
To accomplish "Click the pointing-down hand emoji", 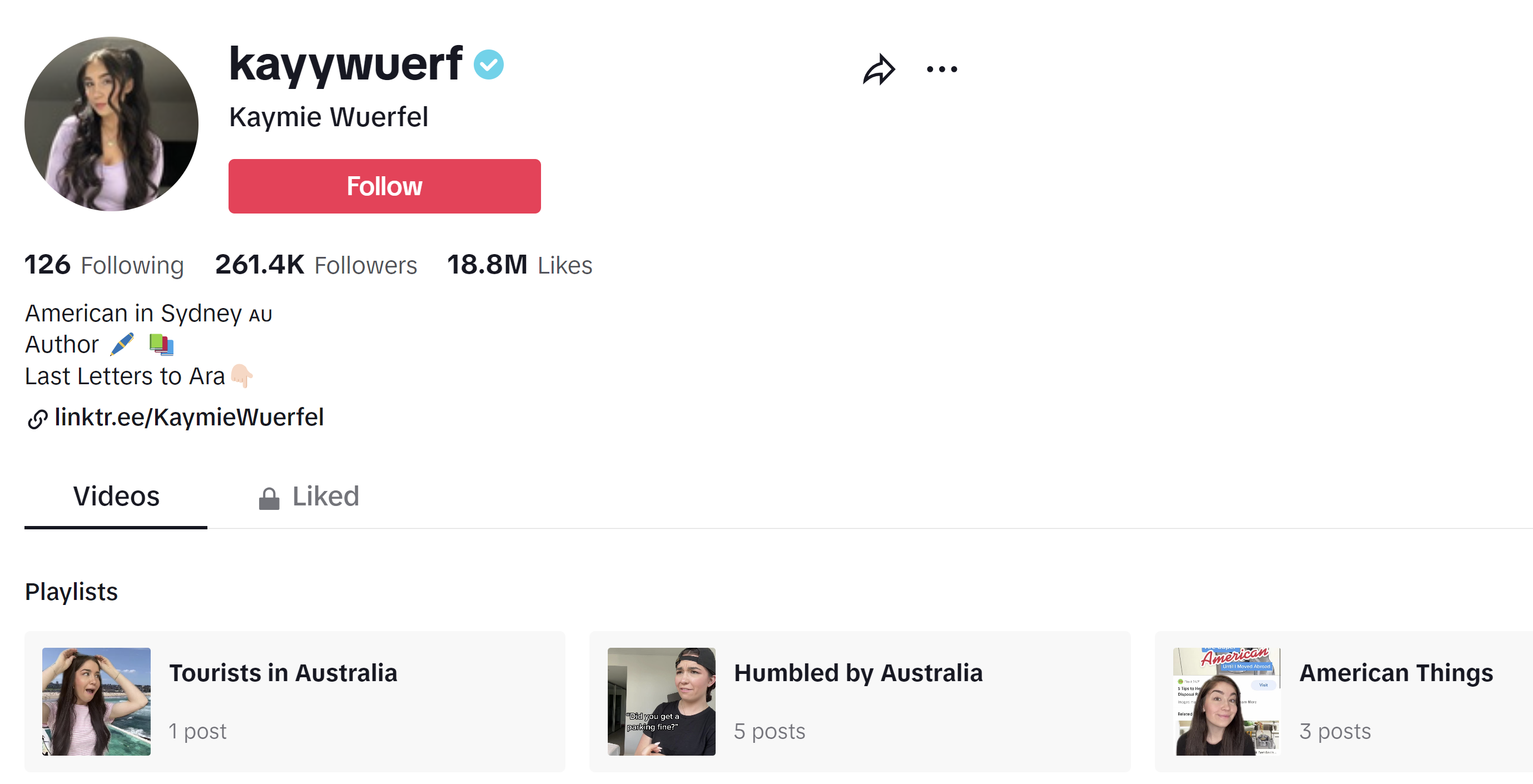I will coord(242,376).
